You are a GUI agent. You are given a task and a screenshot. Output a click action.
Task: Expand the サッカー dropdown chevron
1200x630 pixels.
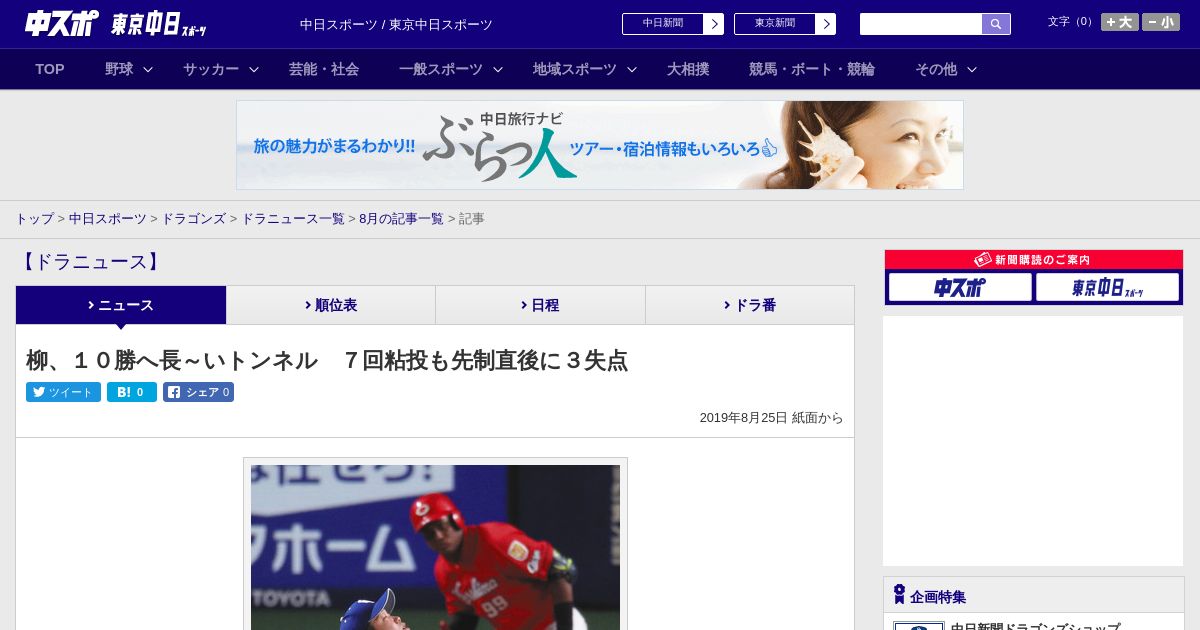[x=254, y=69]
